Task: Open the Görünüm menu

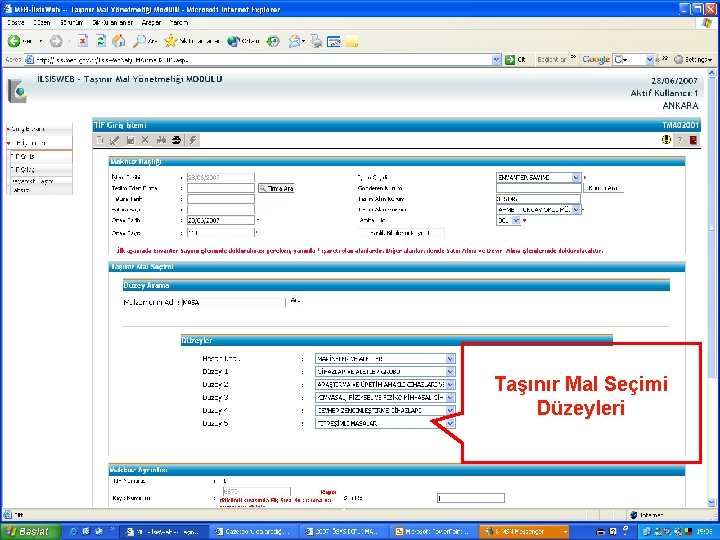Action: pos(71,22)
